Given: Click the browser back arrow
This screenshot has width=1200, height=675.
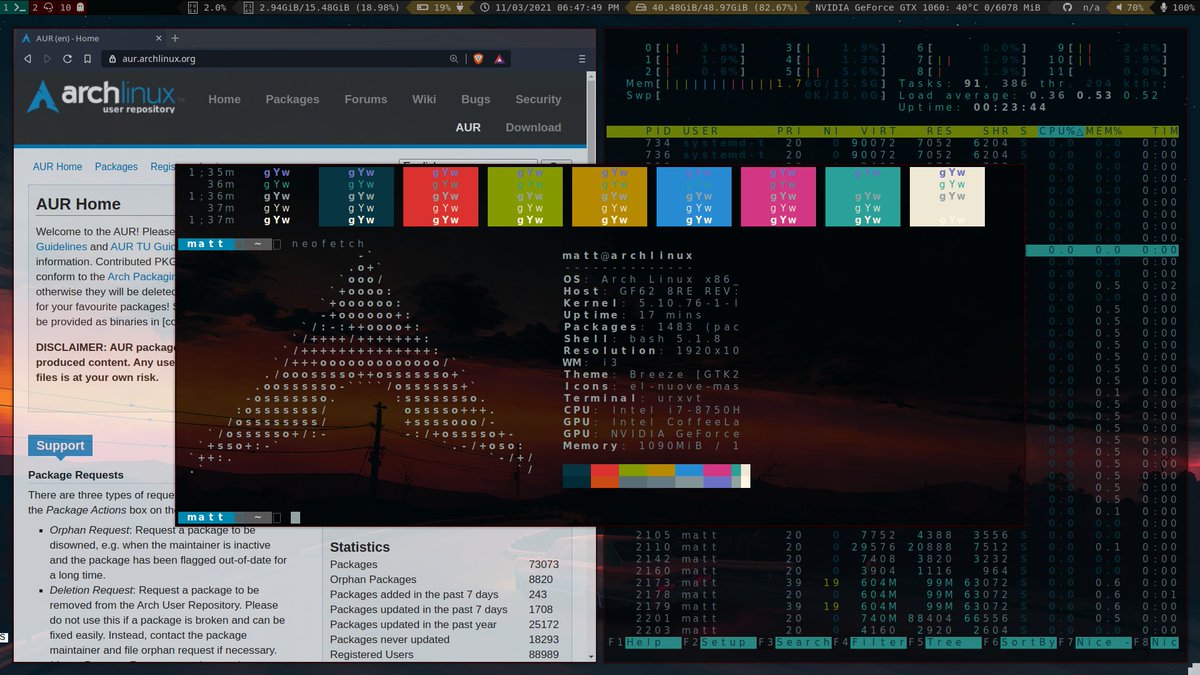Looking at the screenshot, I should (28, 59).
